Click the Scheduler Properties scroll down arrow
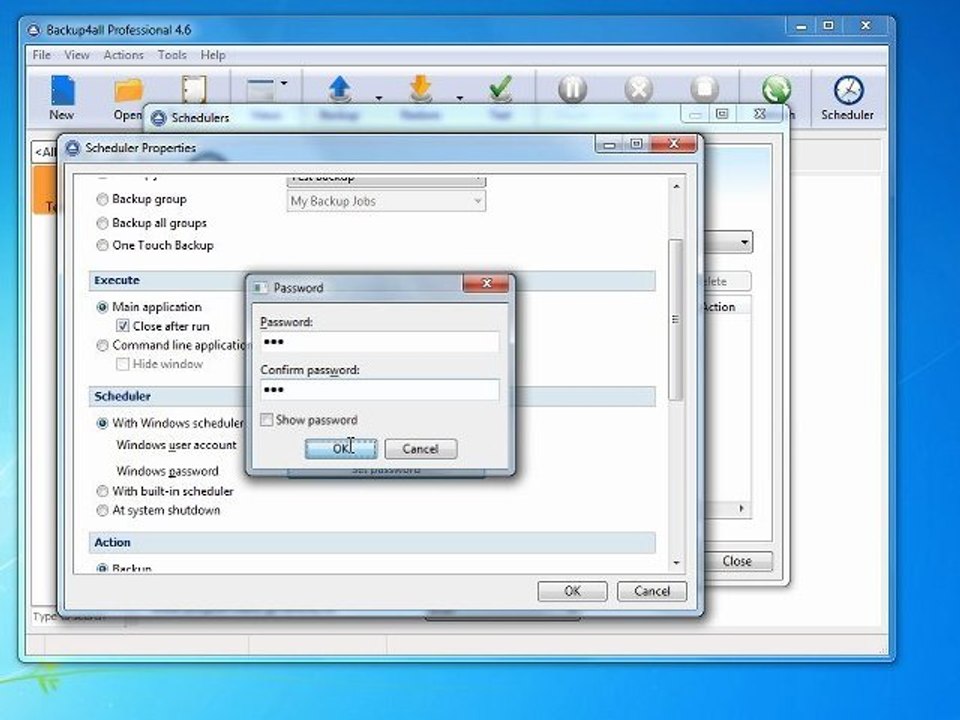 pos(676,563)
